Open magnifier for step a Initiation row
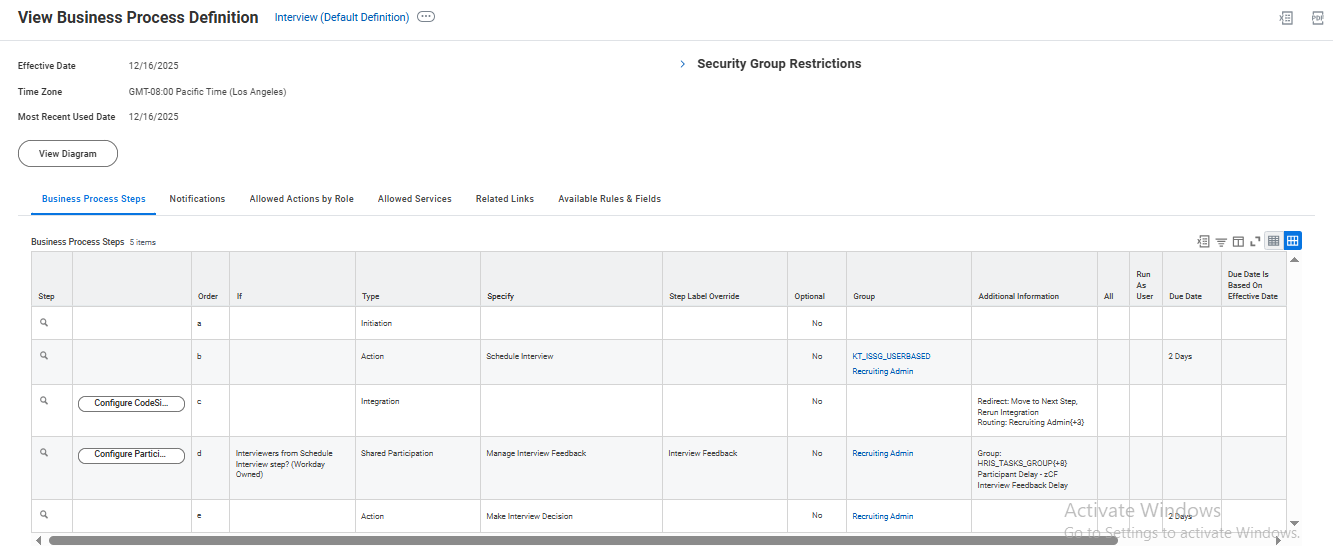The width and height of the screenshot is (1333, 546). (x=44, y=323)
